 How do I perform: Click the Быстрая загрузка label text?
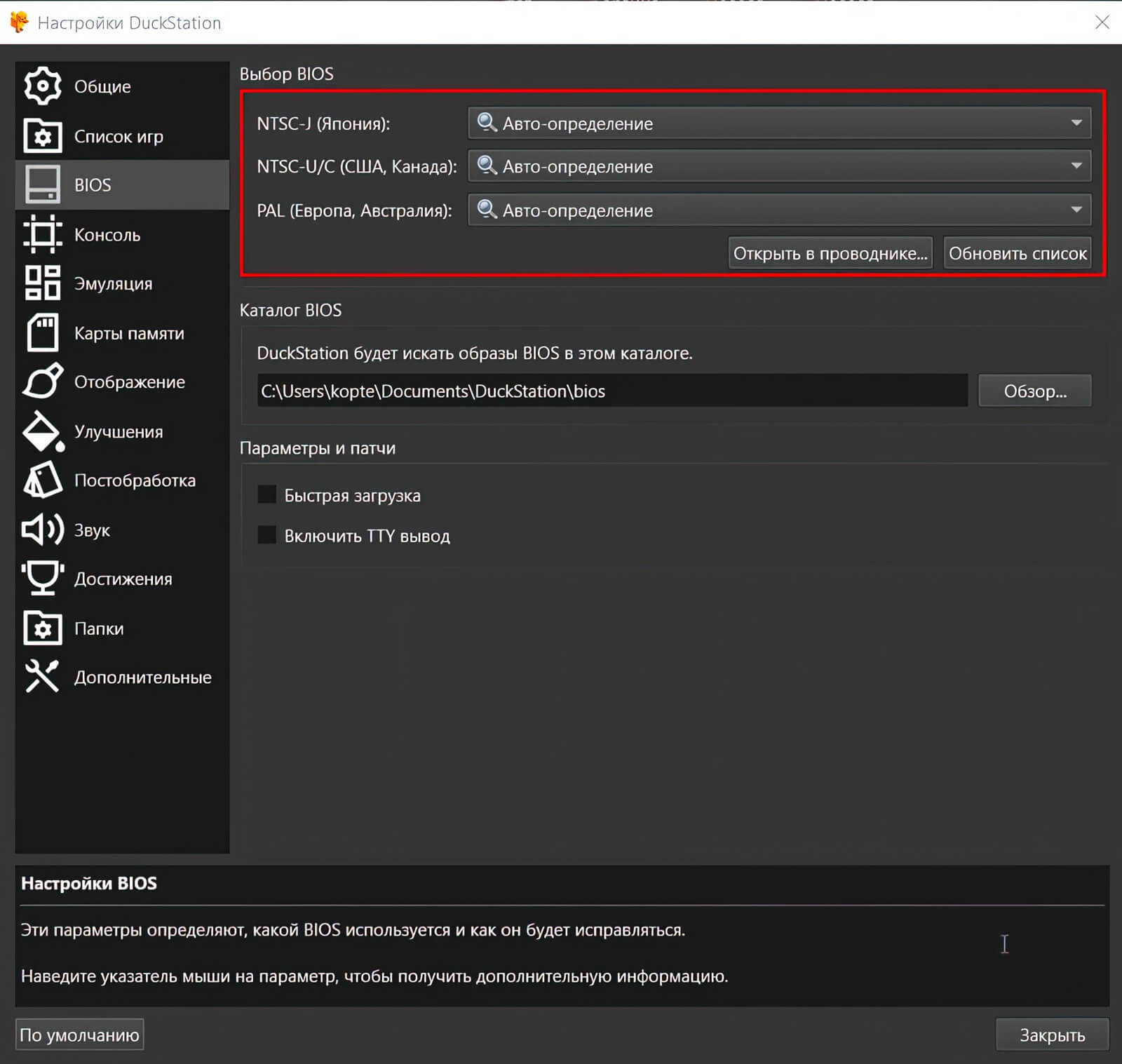coord(352,495)
